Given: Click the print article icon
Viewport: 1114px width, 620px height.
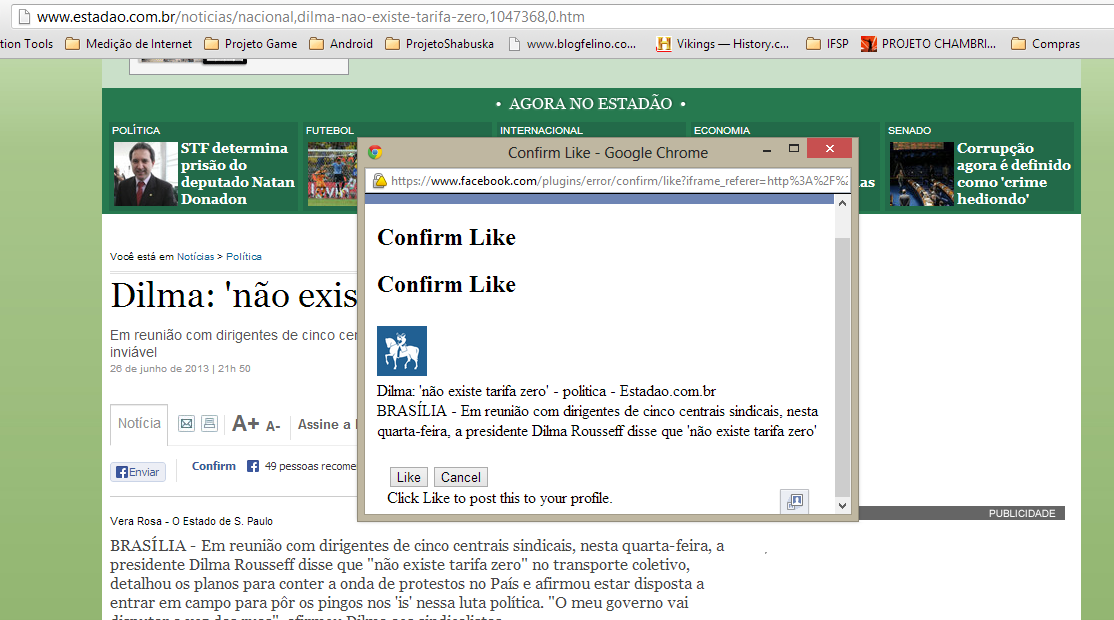Looking at the screenshot, I should (x=209, y=424).
